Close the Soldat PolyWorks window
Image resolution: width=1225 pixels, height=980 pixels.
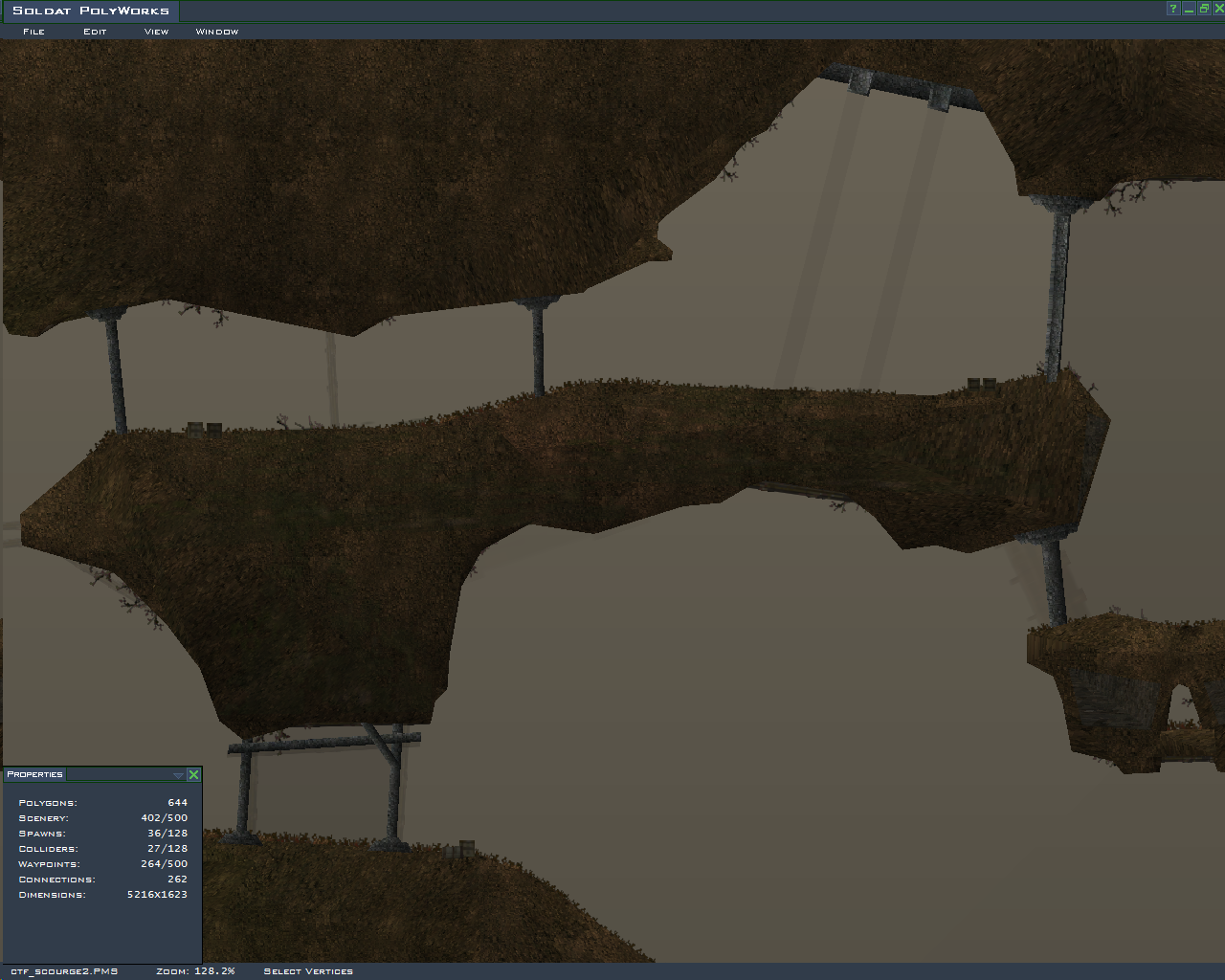pos(1218,9)
